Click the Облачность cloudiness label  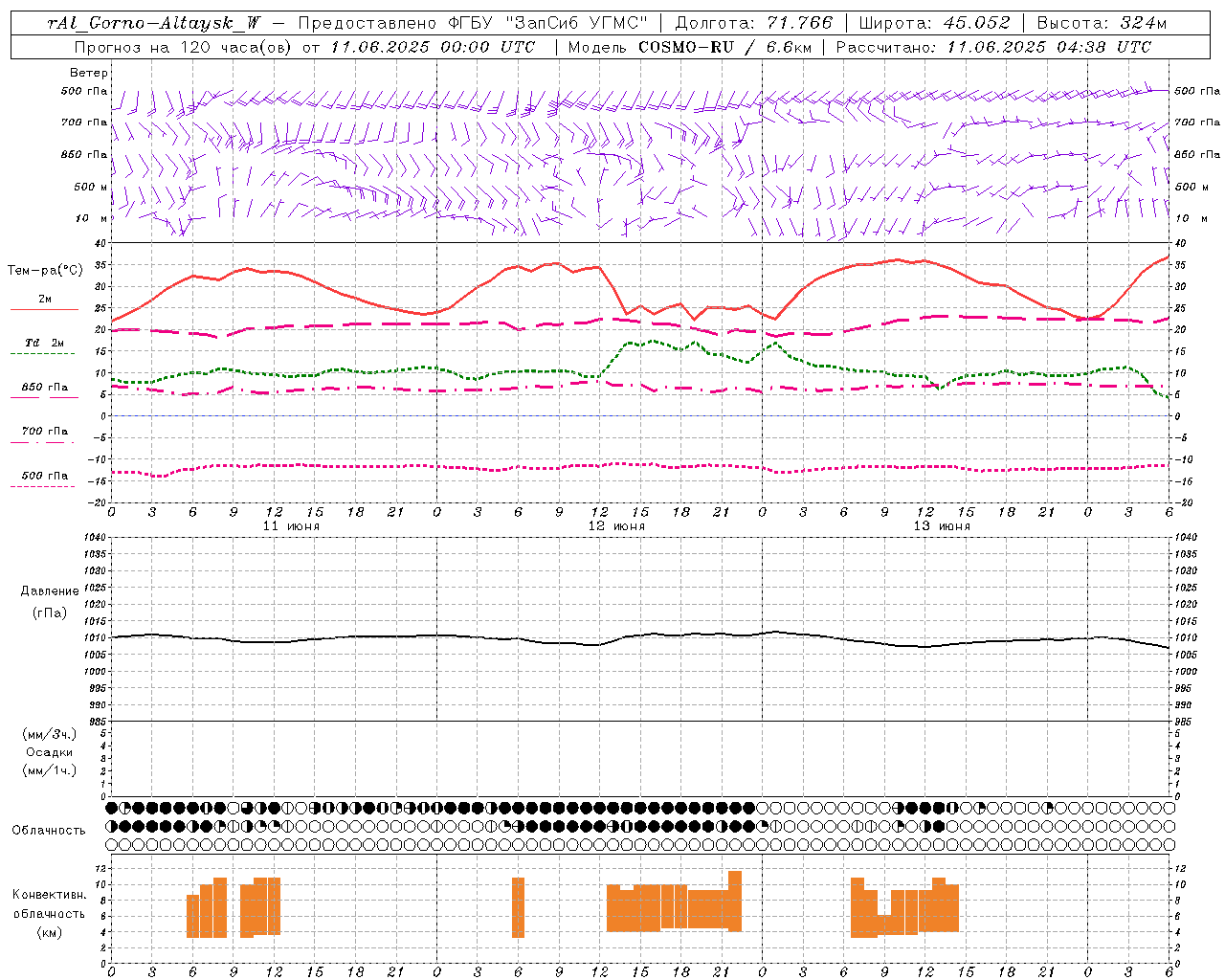[49, 831]
